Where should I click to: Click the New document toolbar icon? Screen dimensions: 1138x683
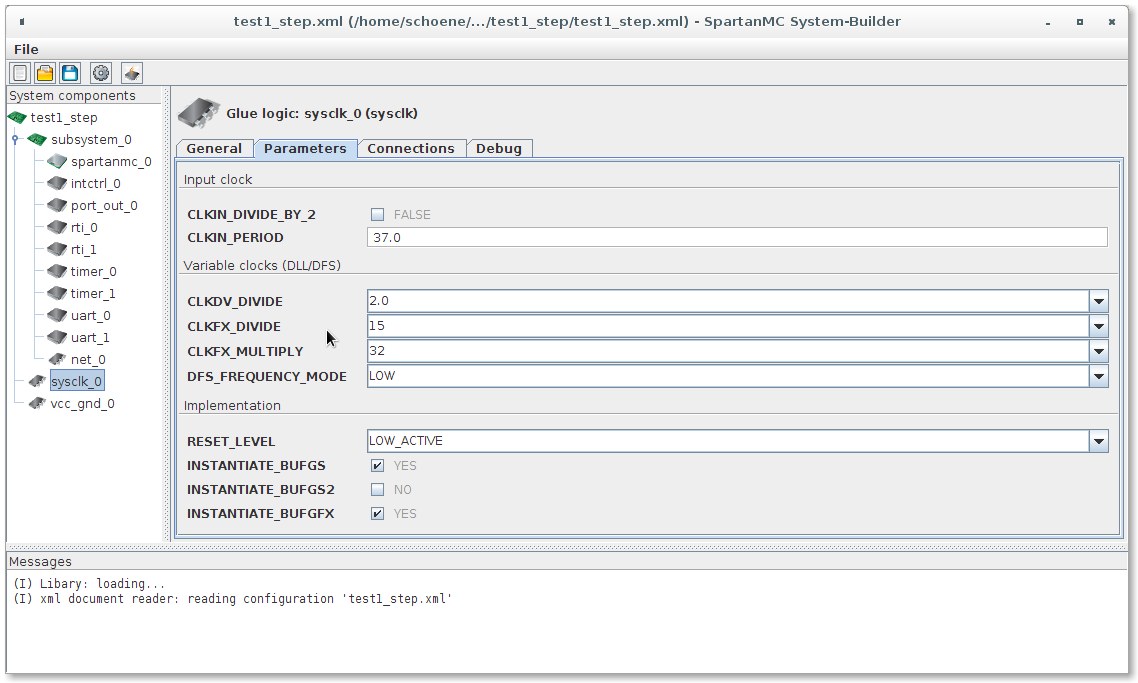(20, 73)
